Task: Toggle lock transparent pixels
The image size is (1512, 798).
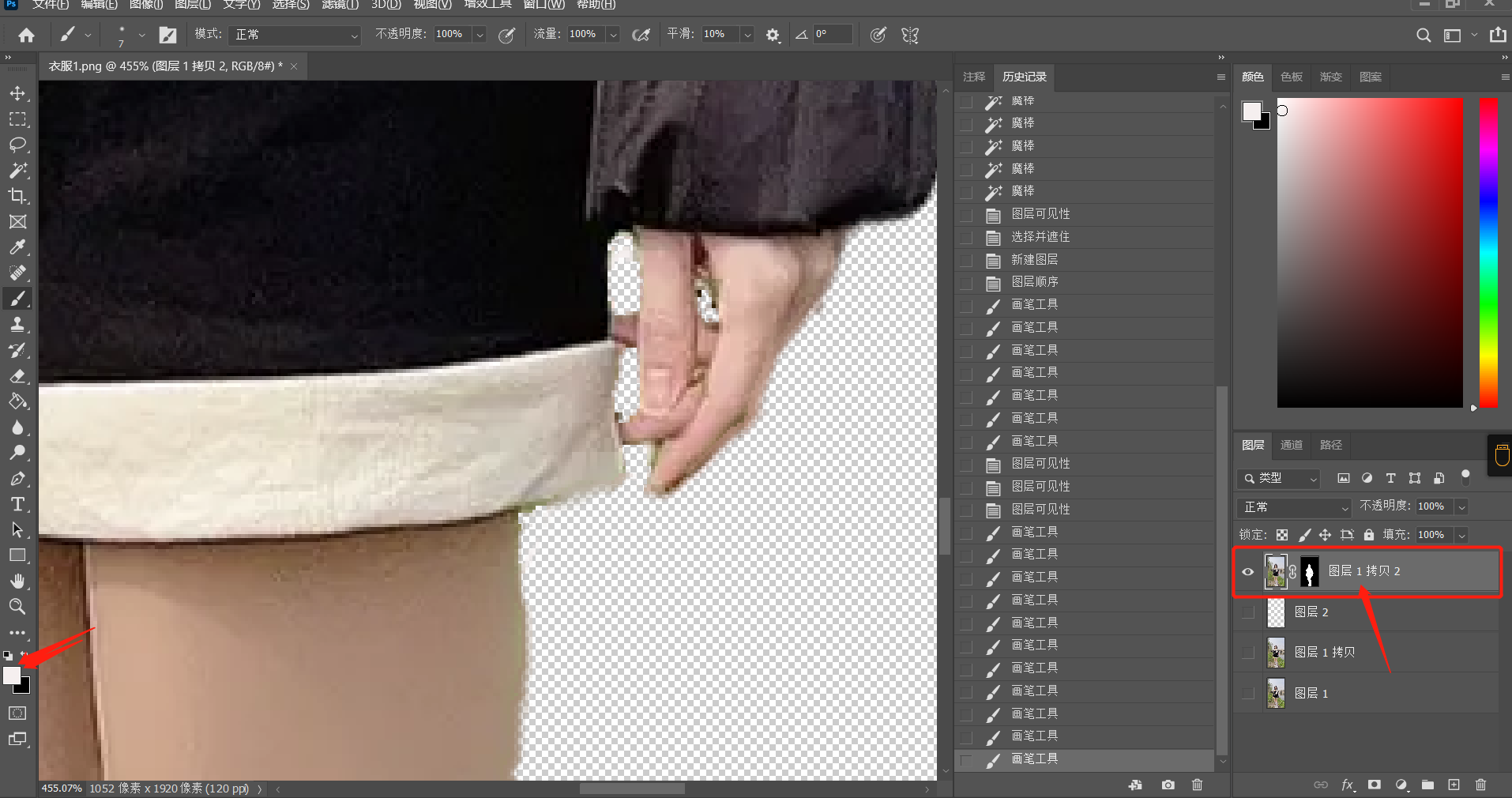Action: (1282, 535)
